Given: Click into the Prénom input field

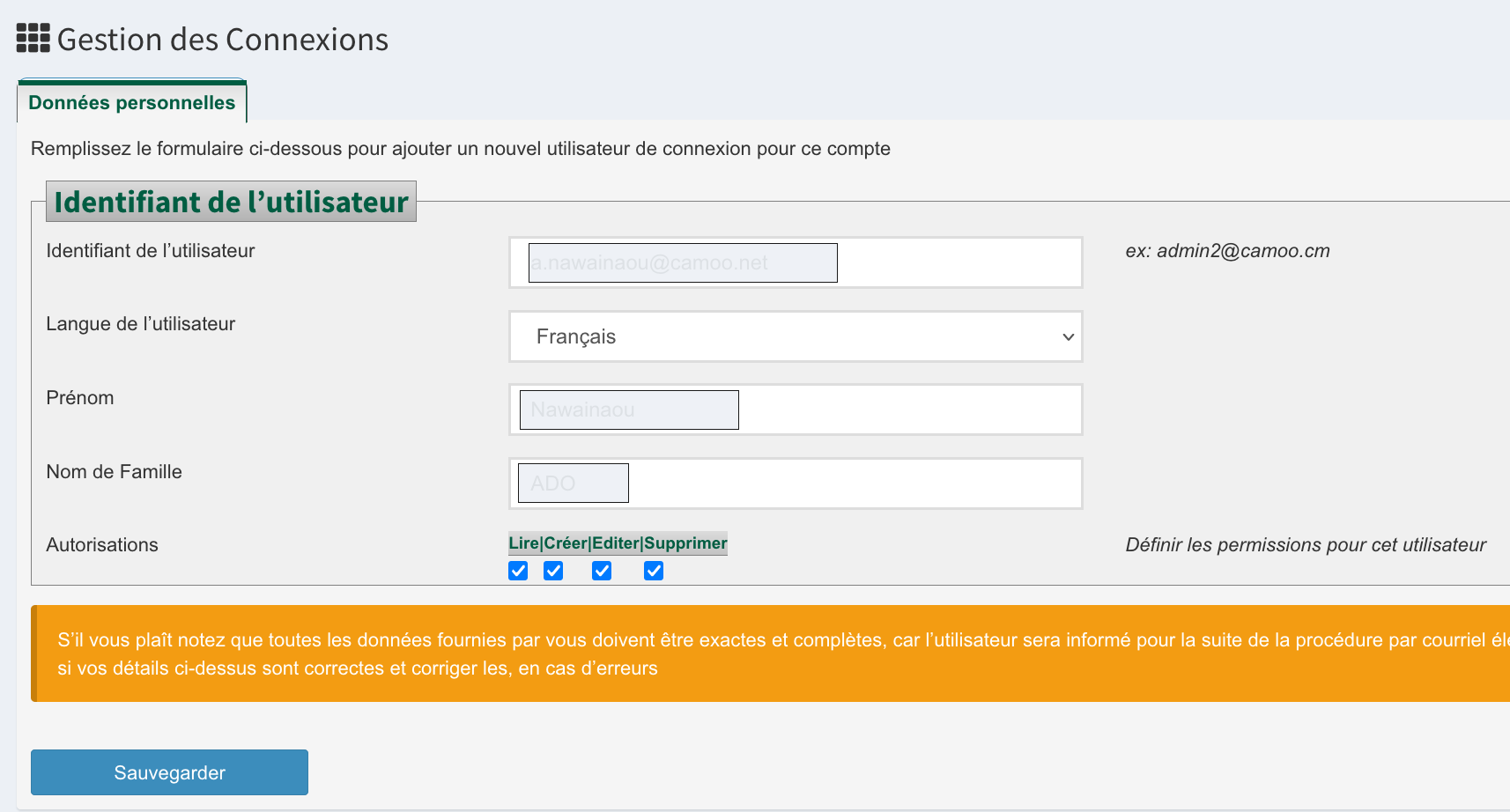Looking at the screenshot, I should tap(796, 410).
